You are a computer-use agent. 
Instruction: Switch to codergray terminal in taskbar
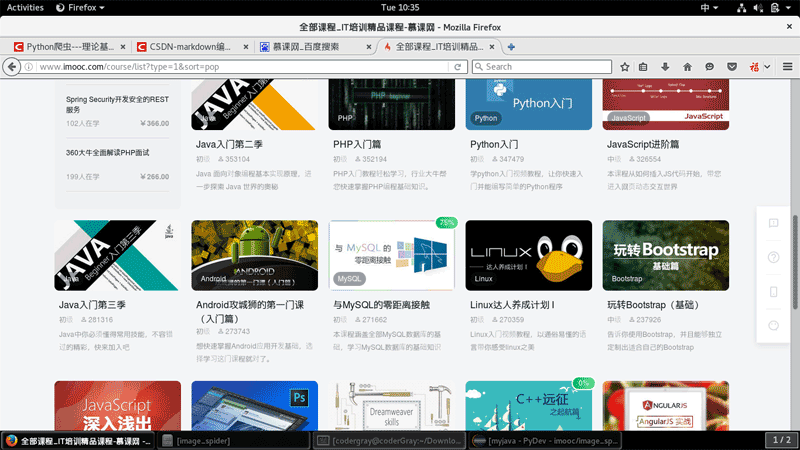point(389,440)
